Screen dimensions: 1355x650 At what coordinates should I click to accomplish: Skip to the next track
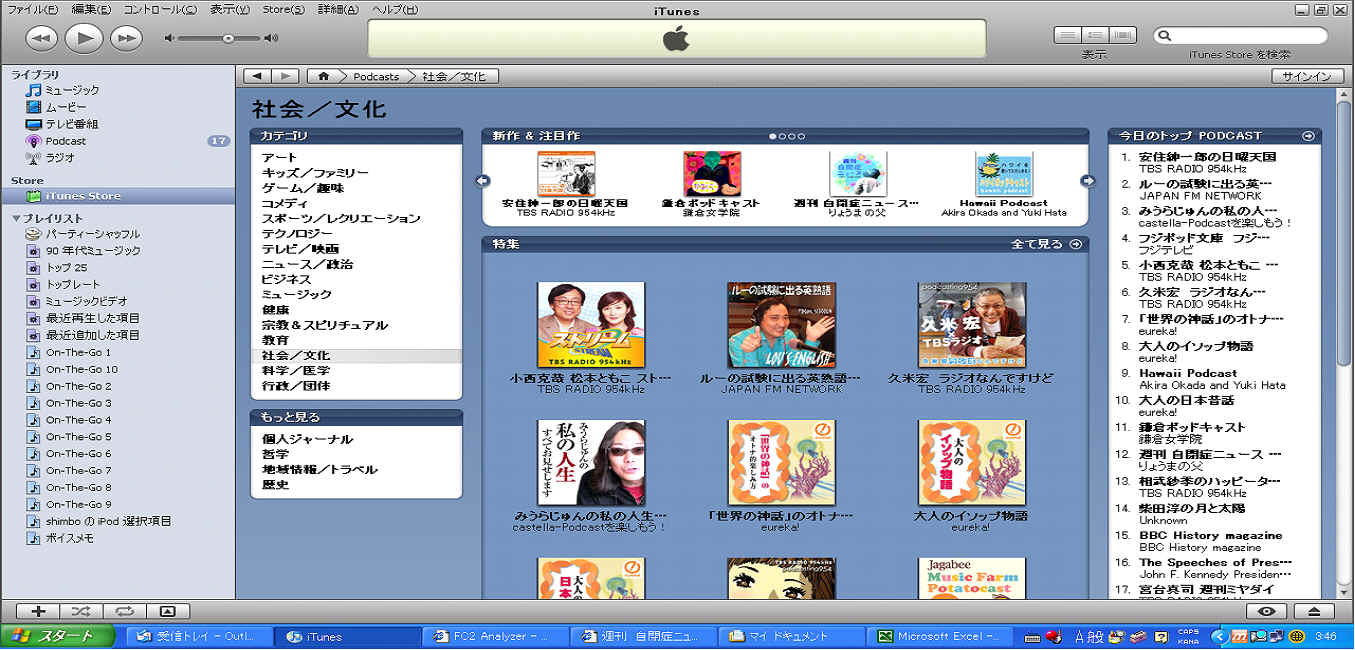(126, 38)
